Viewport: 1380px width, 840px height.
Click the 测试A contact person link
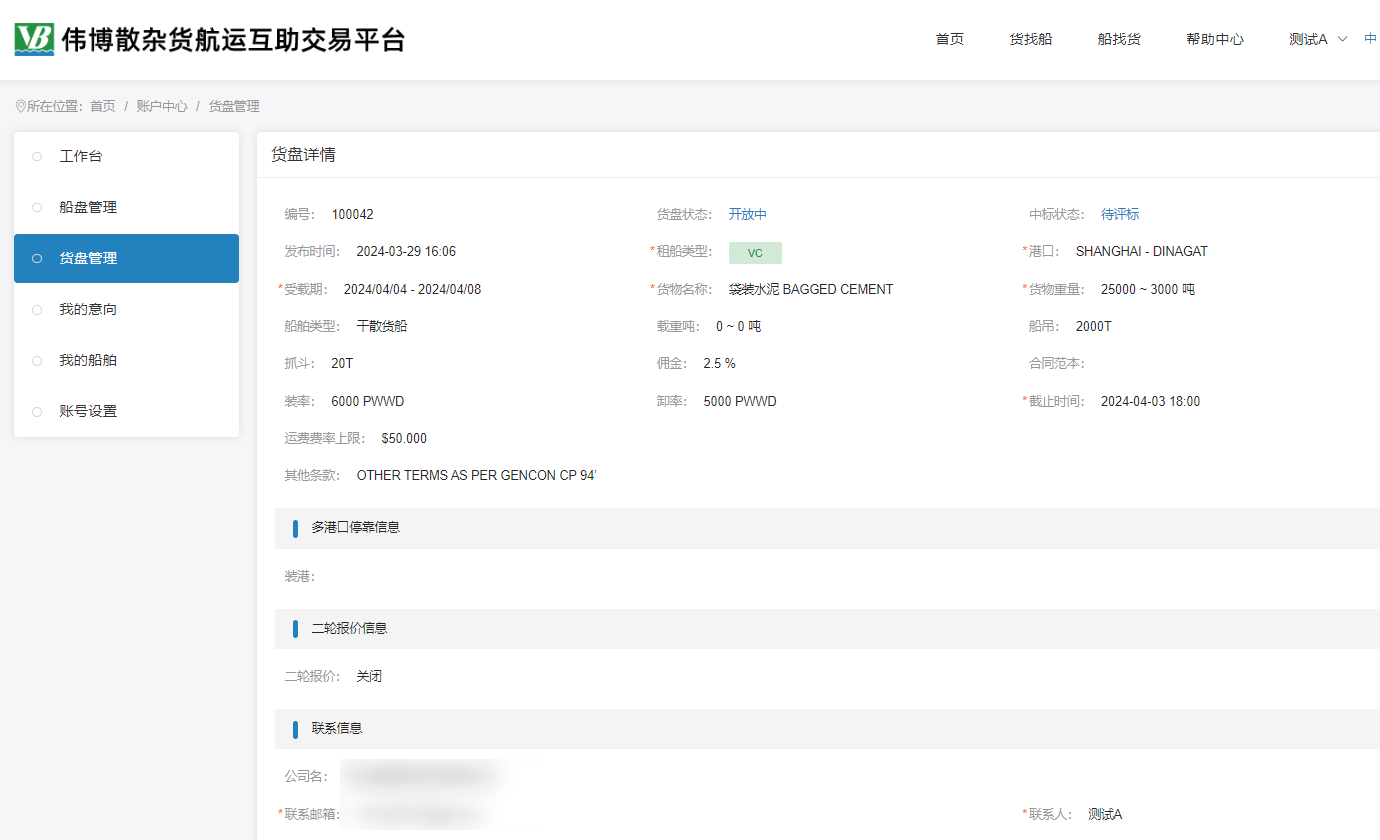[x=1105, y=814]
